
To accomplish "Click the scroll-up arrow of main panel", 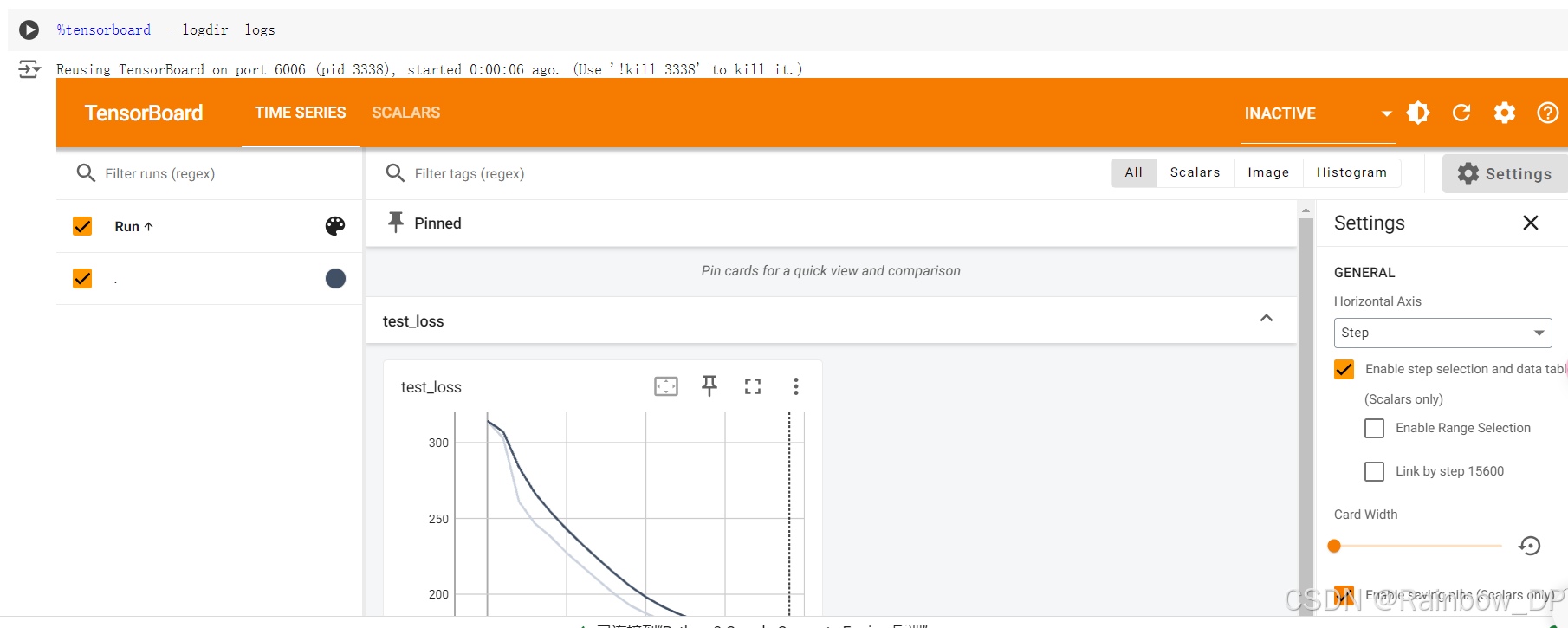I will pyautogui.click(x=1306, y=210).
